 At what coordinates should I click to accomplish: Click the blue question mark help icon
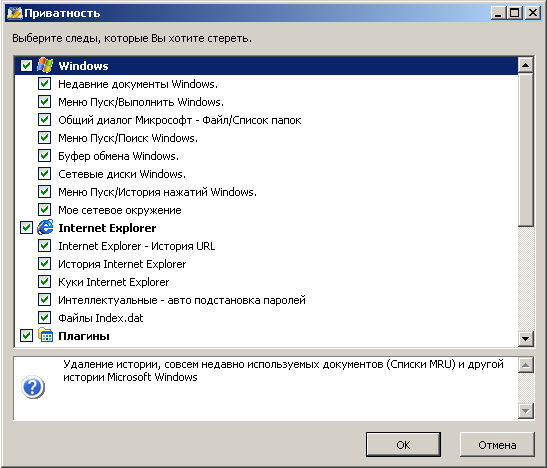(33, 387)
